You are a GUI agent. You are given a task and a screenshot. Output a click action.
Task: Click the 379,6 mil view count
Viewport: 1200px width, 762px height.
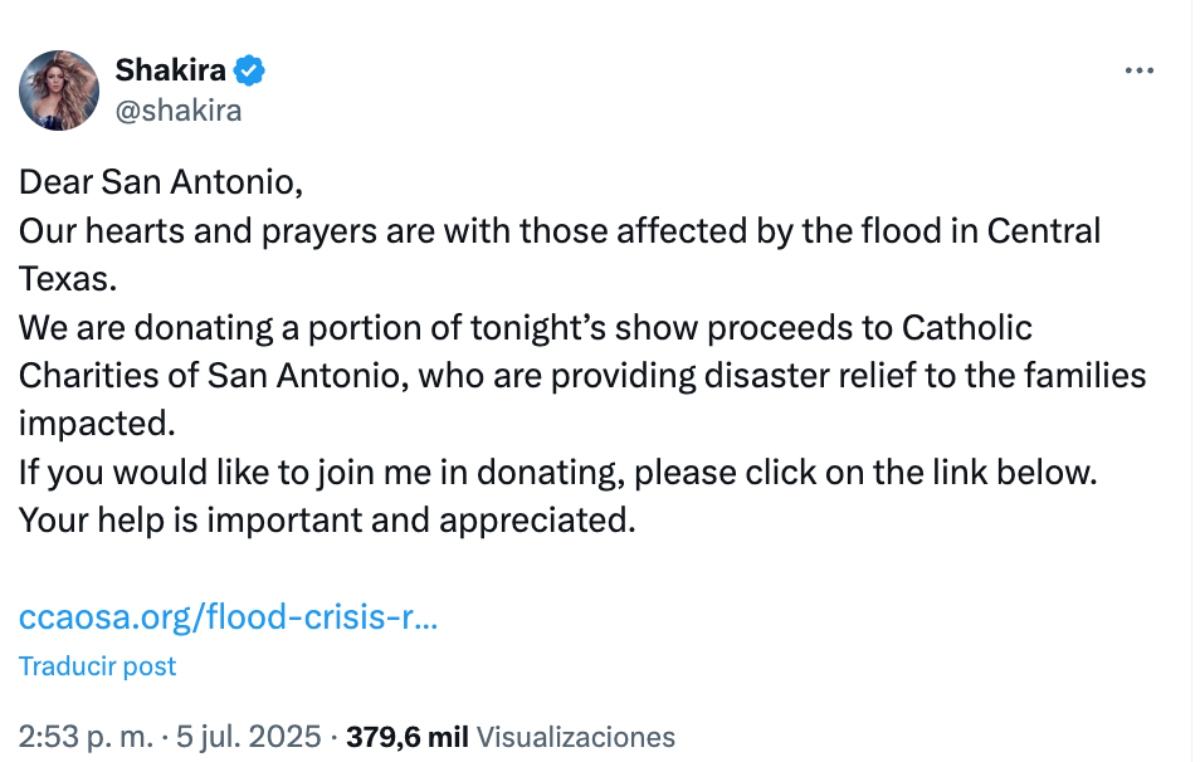tap(407, 738)
